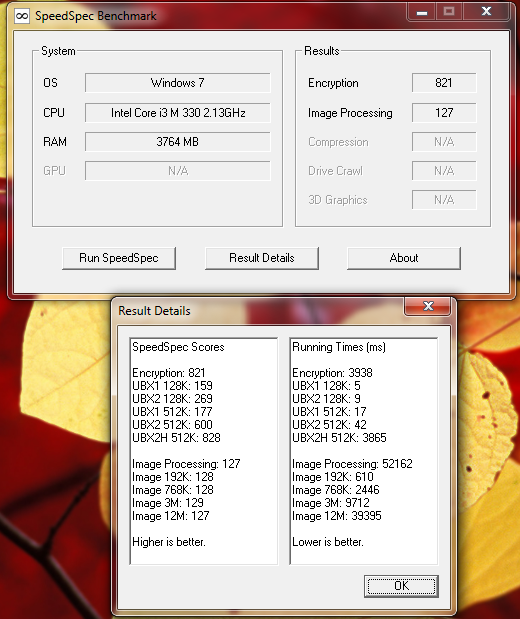Select score line Image 3M: 129
The image size is (520, 619).
tap(168, 503)
